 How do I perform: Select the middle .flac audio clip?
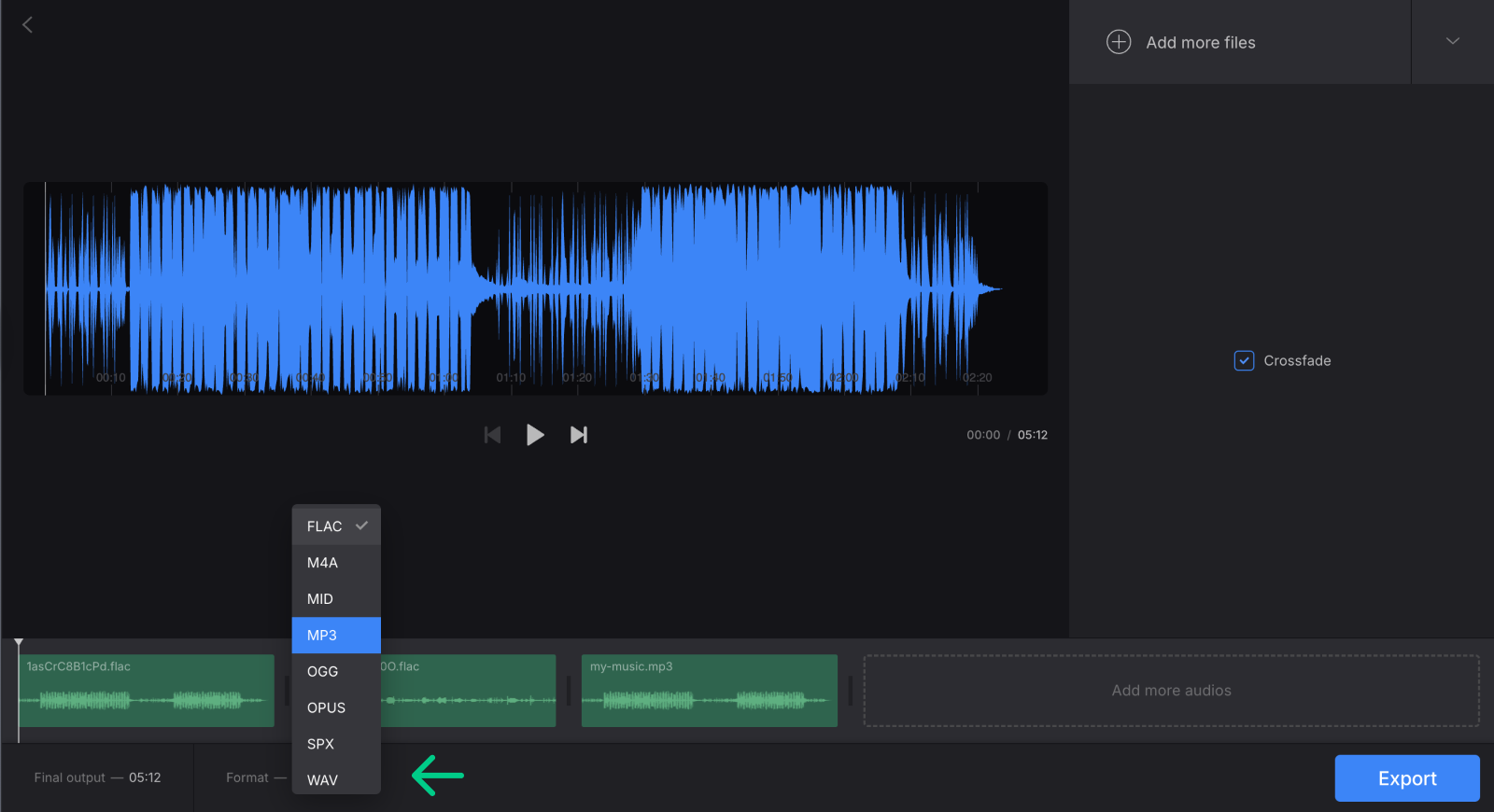click(468, 691)
